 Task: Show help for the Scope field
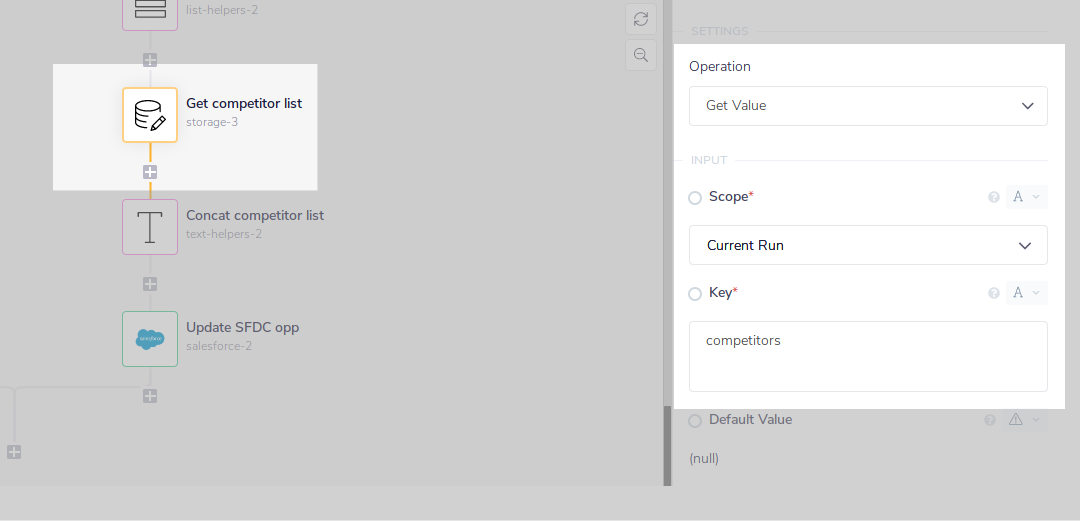[994, 197]
